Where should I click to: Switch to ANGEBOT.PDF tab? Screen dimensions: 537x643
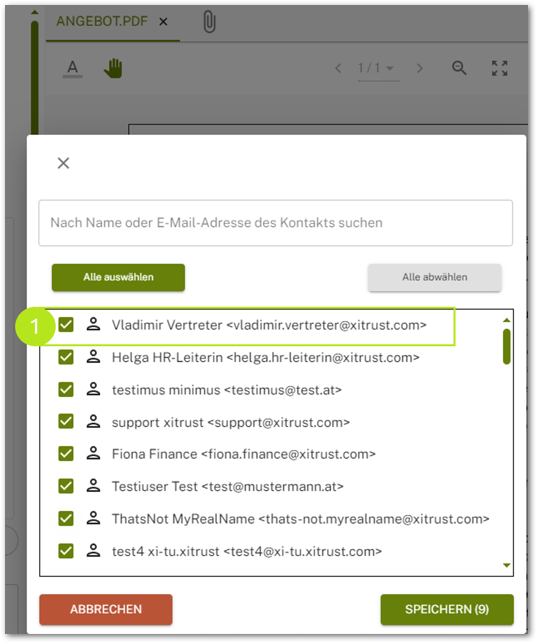pyautogui.click(x=102, y=21)
